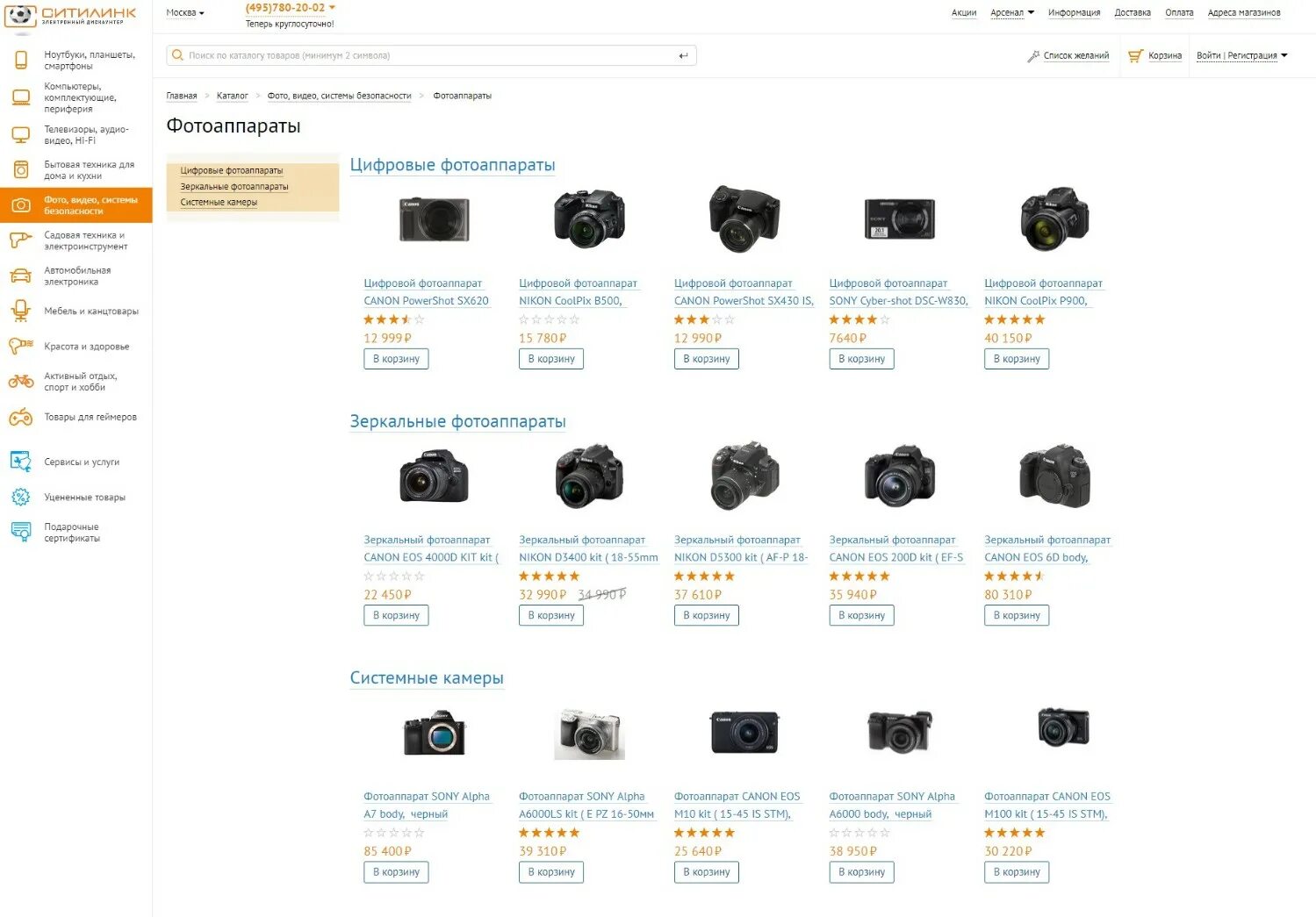
Task: Click the shopping cart icon
Action: click(1135, 56)
